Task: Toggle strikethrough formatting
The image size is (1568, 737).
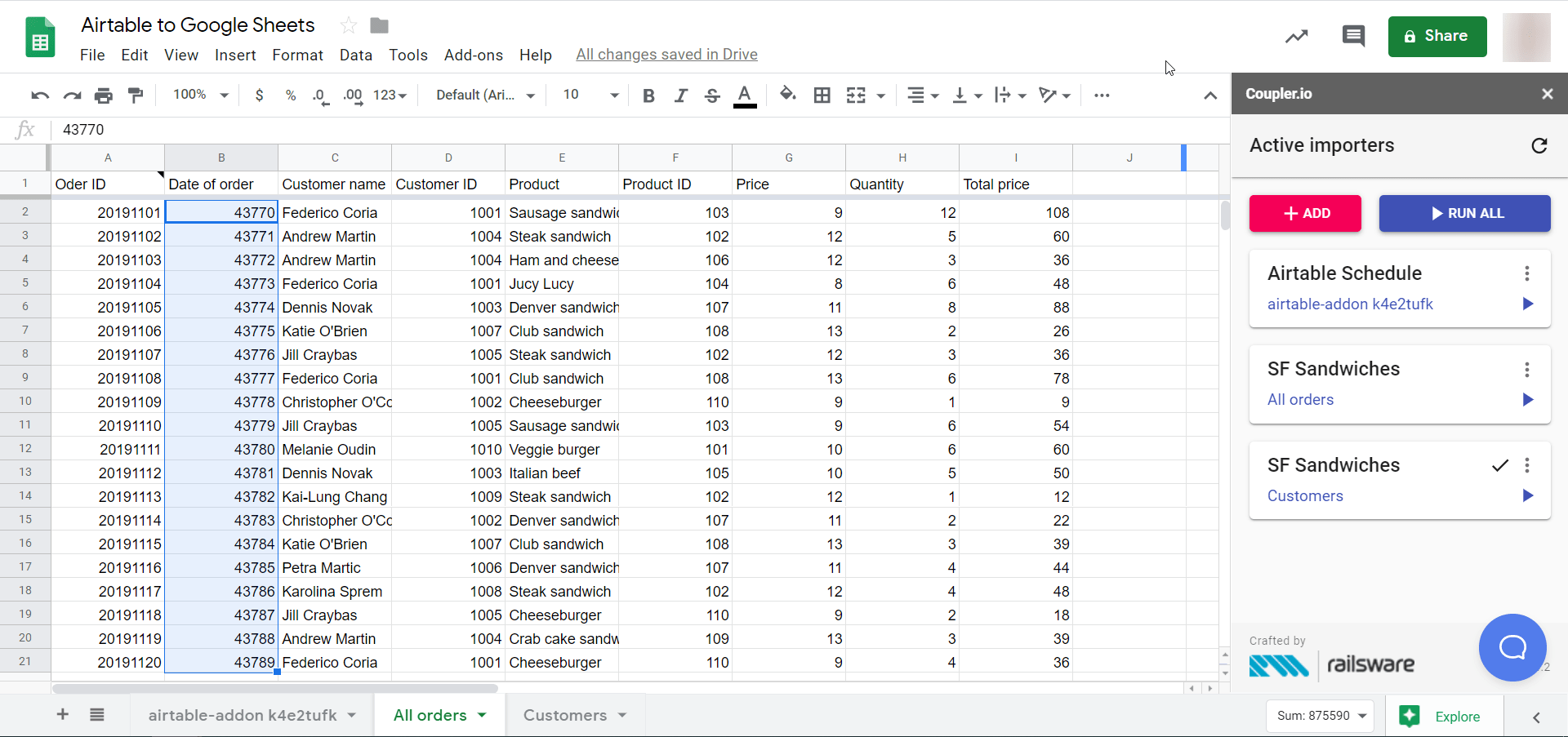Action: tap(712, 95)
